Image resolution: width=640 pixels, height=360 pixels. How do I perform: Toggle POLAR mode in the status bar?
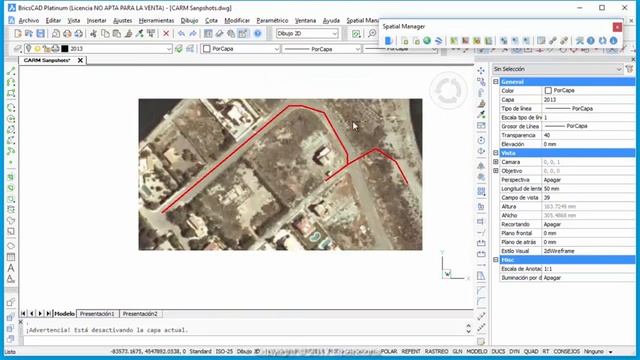[389, 351]
